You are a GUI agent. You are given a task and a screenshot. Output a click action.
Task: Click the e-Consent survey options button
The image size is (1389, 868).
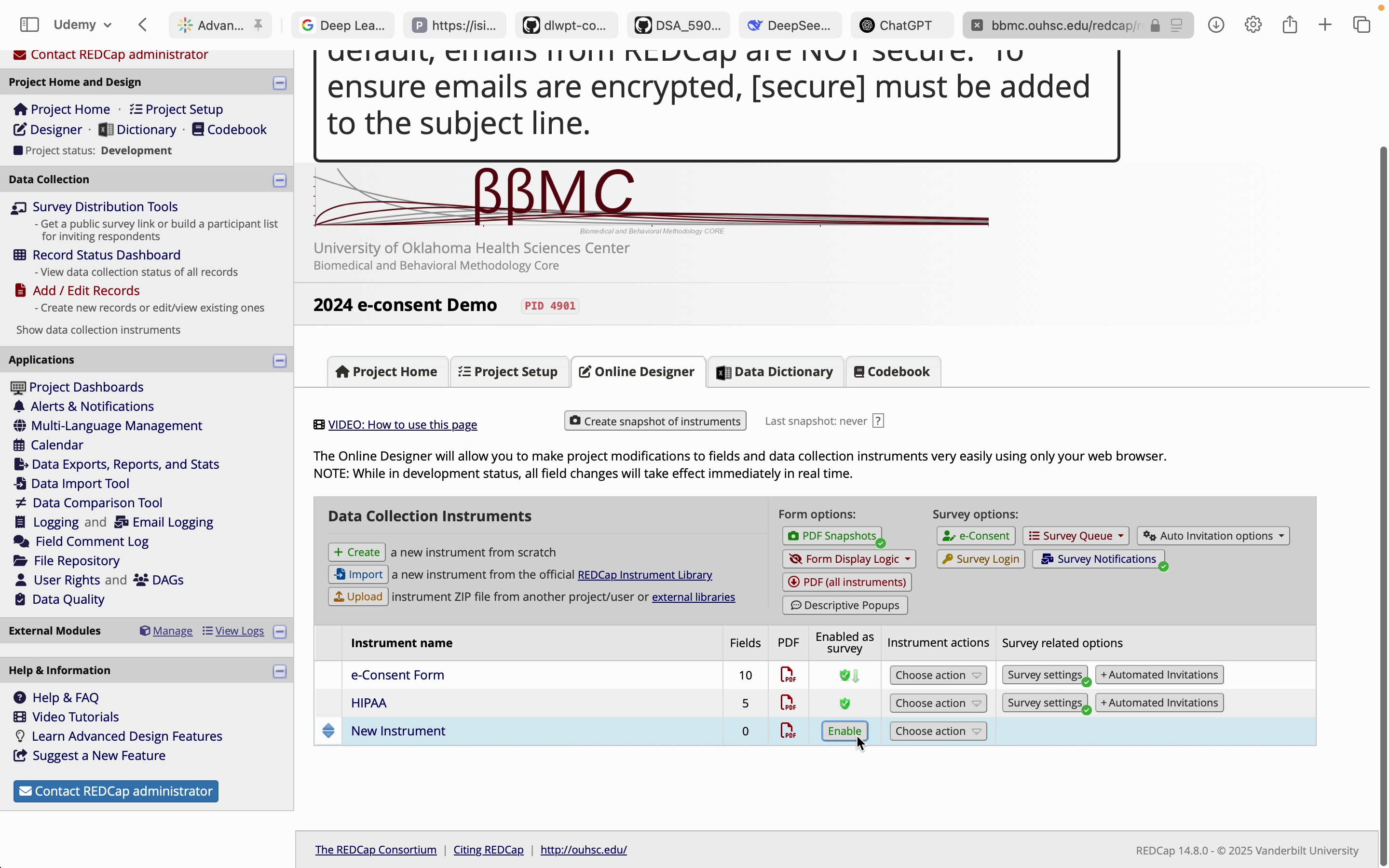point(976,536)
